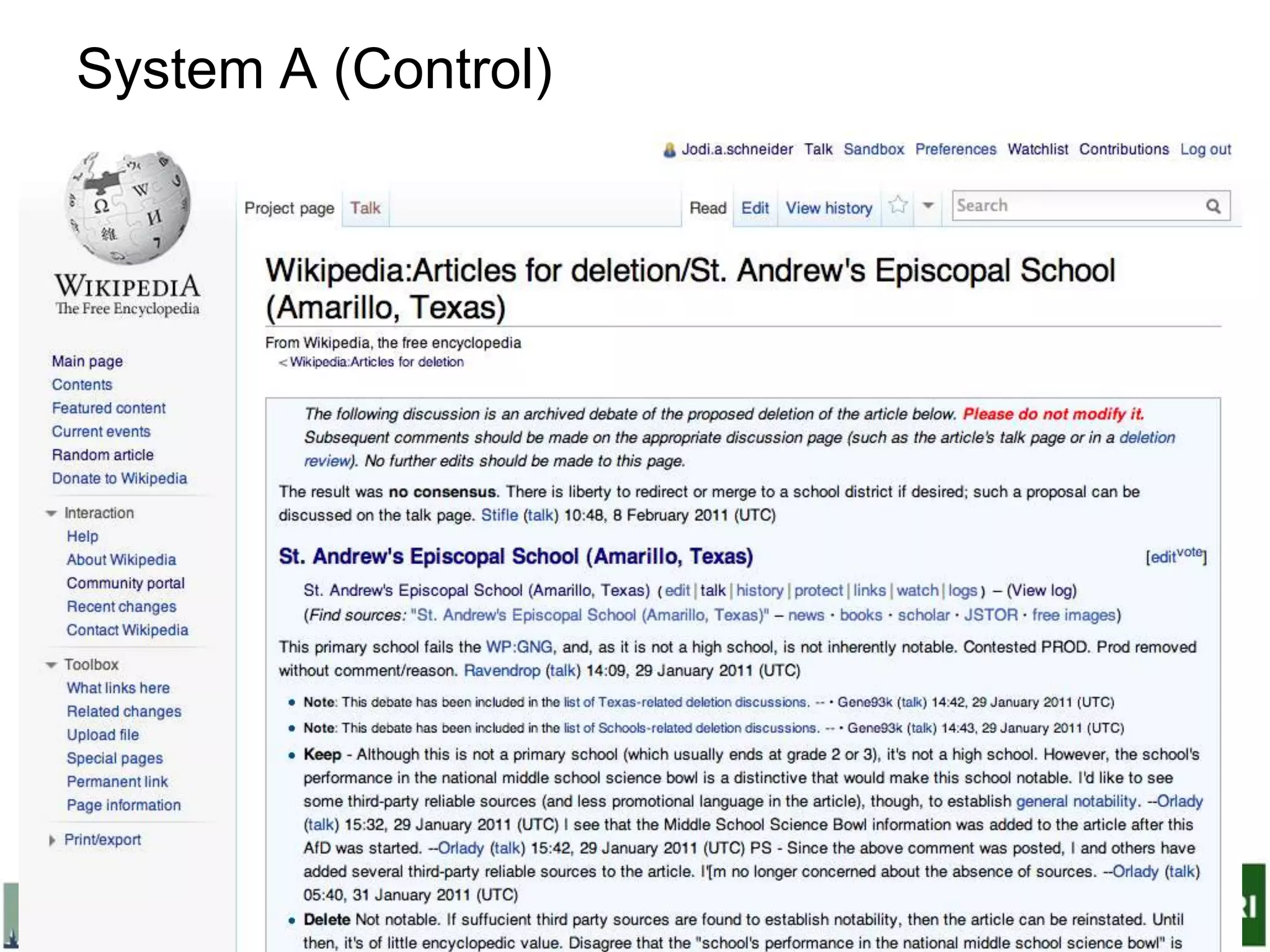
Task: Open the dropdown arrow next to the star
Action: 928,206
